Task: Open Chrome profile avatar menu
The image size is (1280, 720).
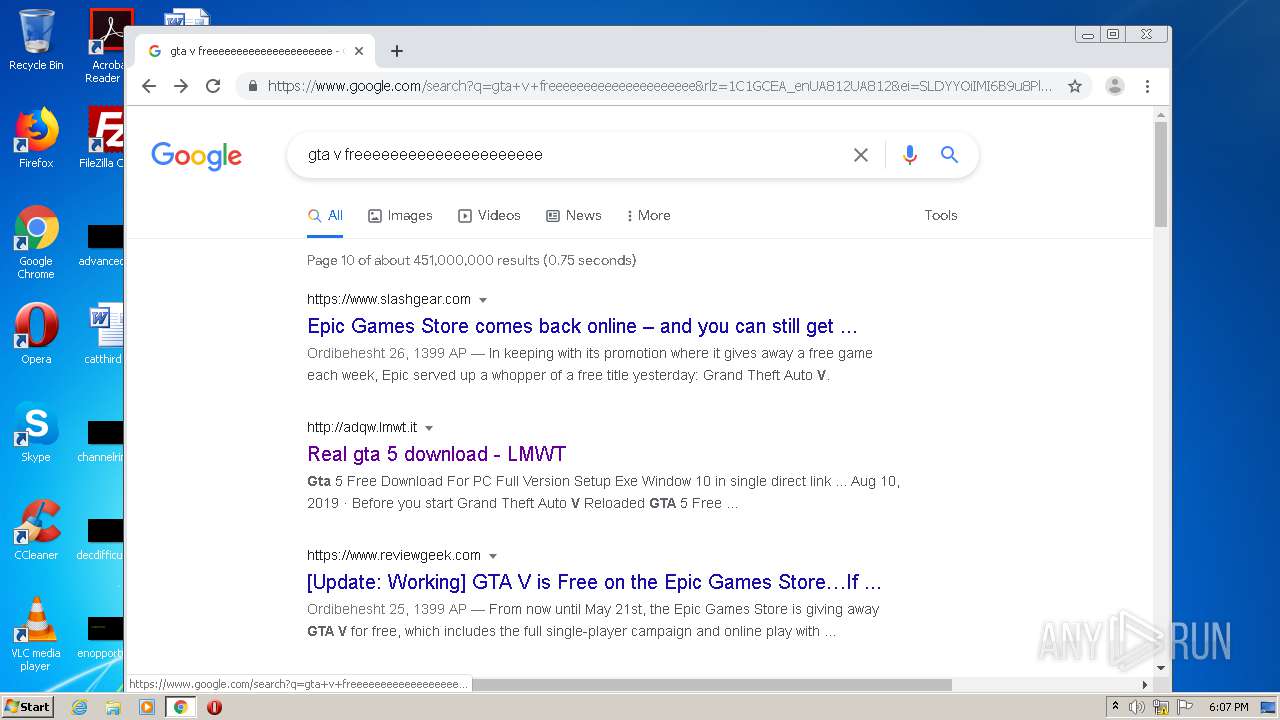Action: 1115,86
